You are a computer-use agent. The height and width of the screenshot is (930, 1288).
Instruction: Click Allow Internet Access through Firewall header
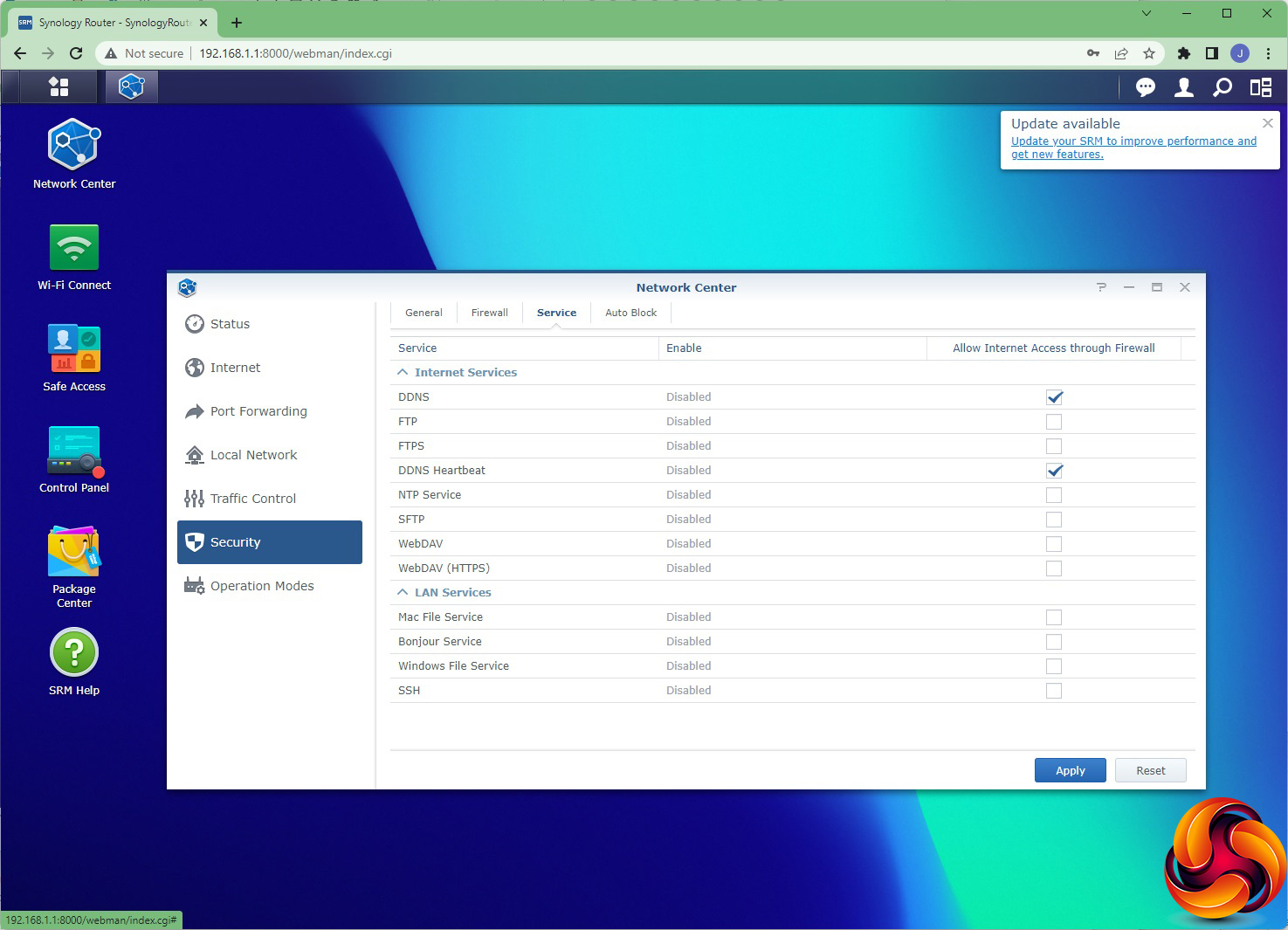[x=1054, y=348]
